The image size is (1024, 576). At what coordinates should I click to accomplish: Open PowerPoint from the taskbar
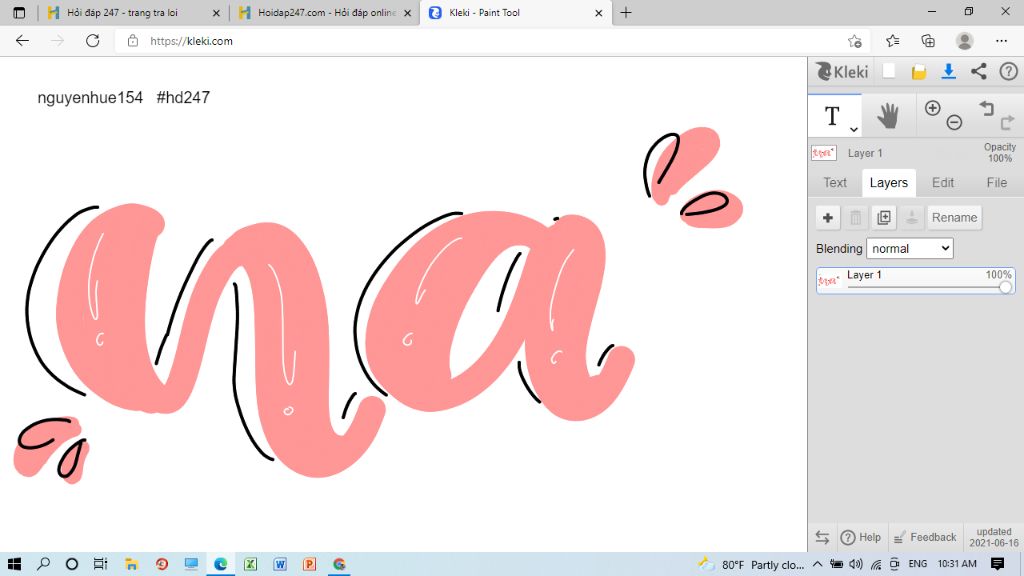[310, 564]
